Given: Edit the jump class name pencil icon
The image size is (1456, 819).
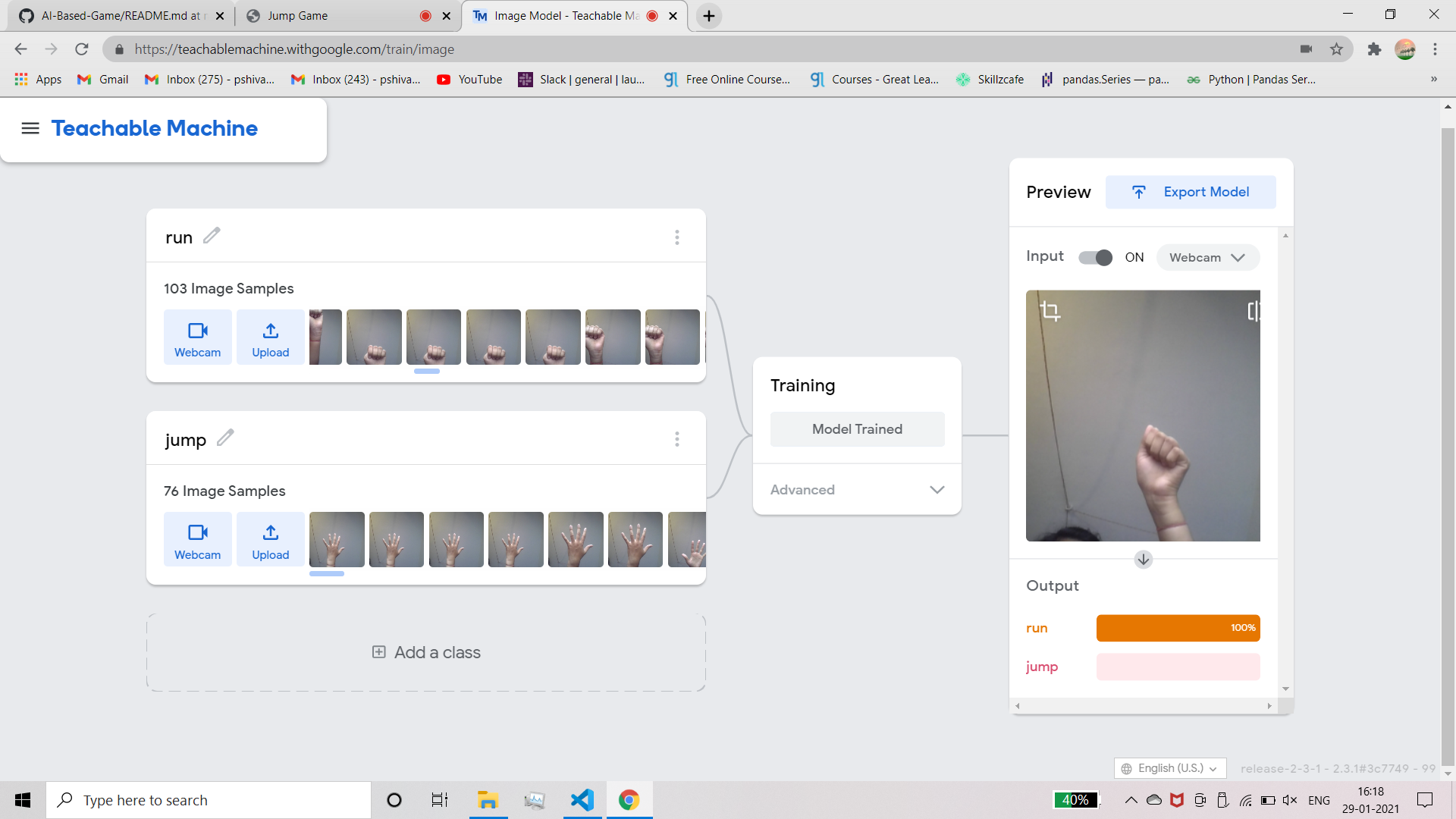Looking at the screenshot, I should [x=225, y=438].
